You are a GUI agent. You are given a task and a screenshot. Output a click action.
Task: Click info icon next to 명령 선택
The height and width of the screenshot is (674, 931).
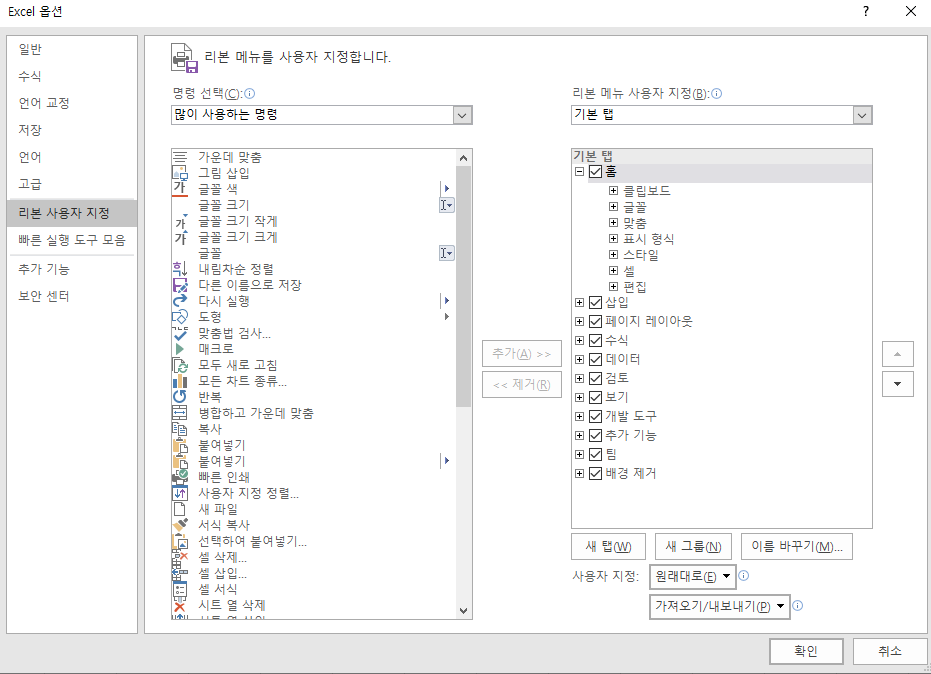click(249, 93)
